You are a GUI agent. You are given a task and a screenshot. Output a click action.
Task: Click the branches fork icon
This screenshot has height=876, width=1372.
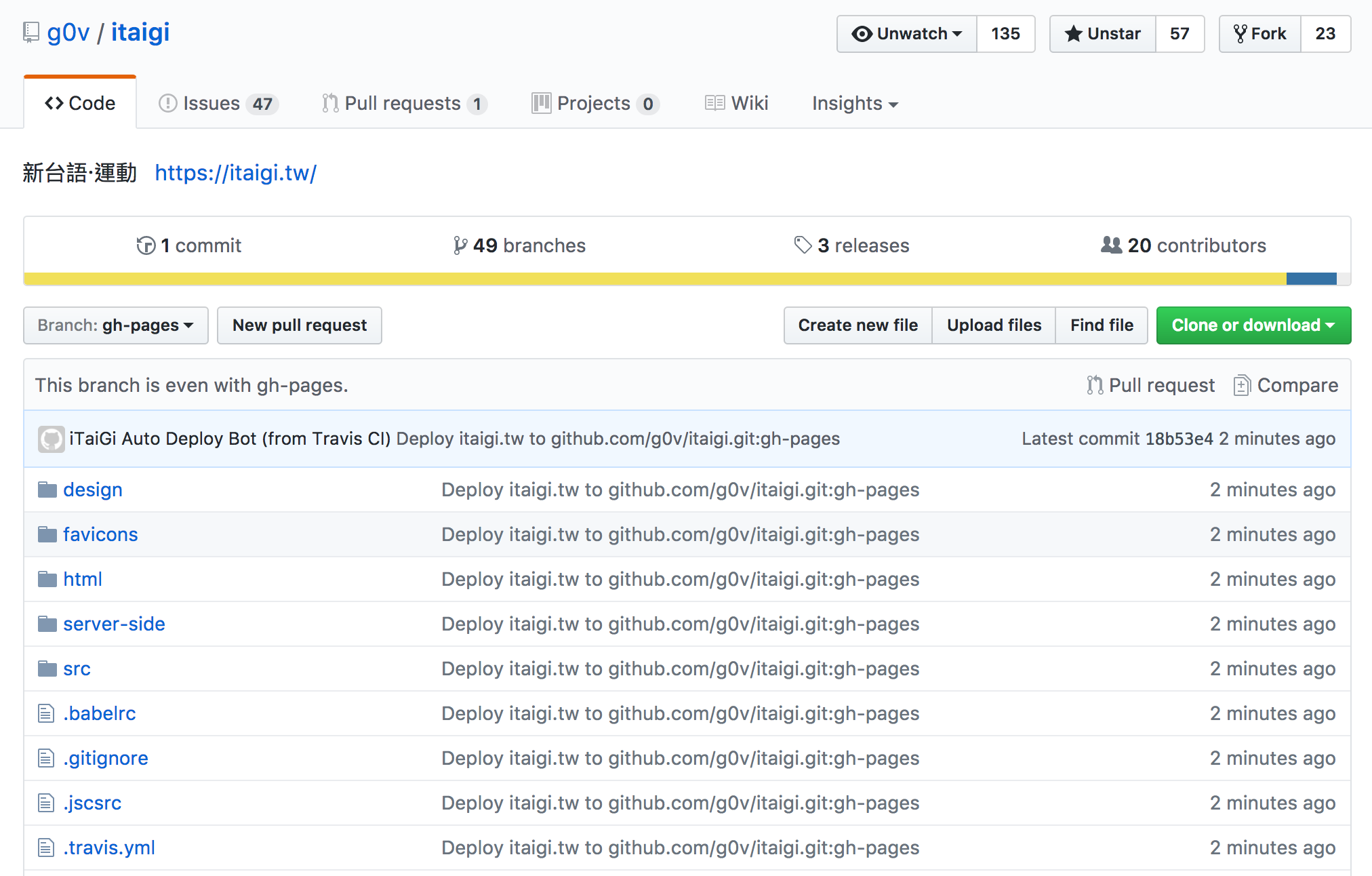pyautogui.click(x=460, y=245)
